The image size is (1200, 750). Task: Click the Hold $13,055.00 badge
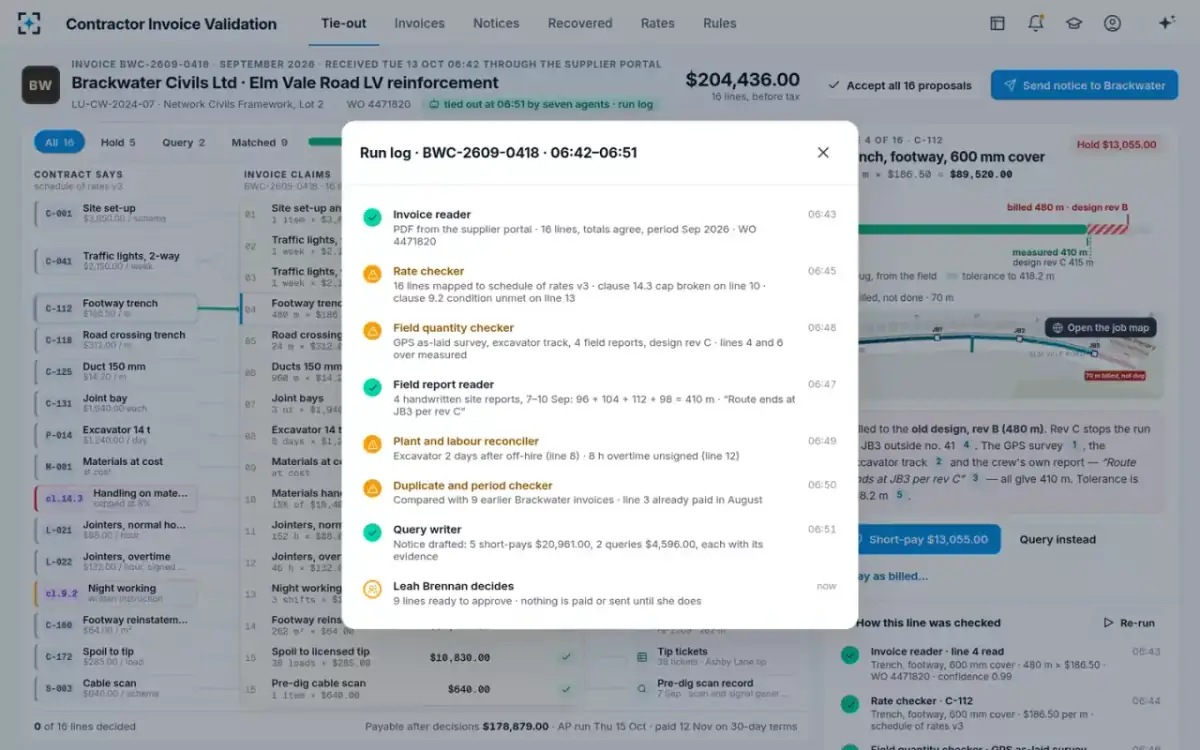click(1117, 145)
